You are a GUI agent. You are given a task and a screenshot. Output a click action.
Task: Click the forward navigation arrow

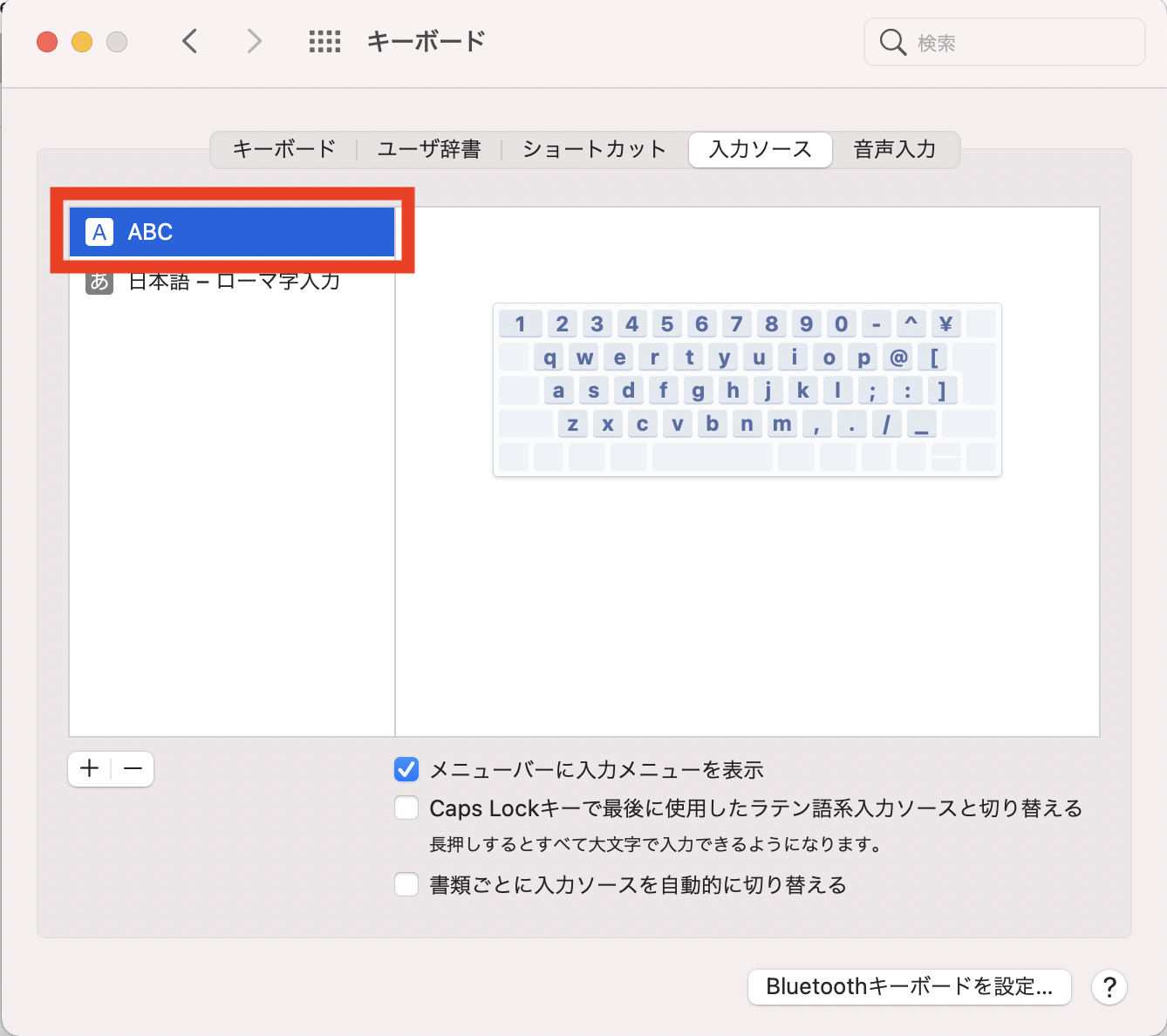pos(253,41)
